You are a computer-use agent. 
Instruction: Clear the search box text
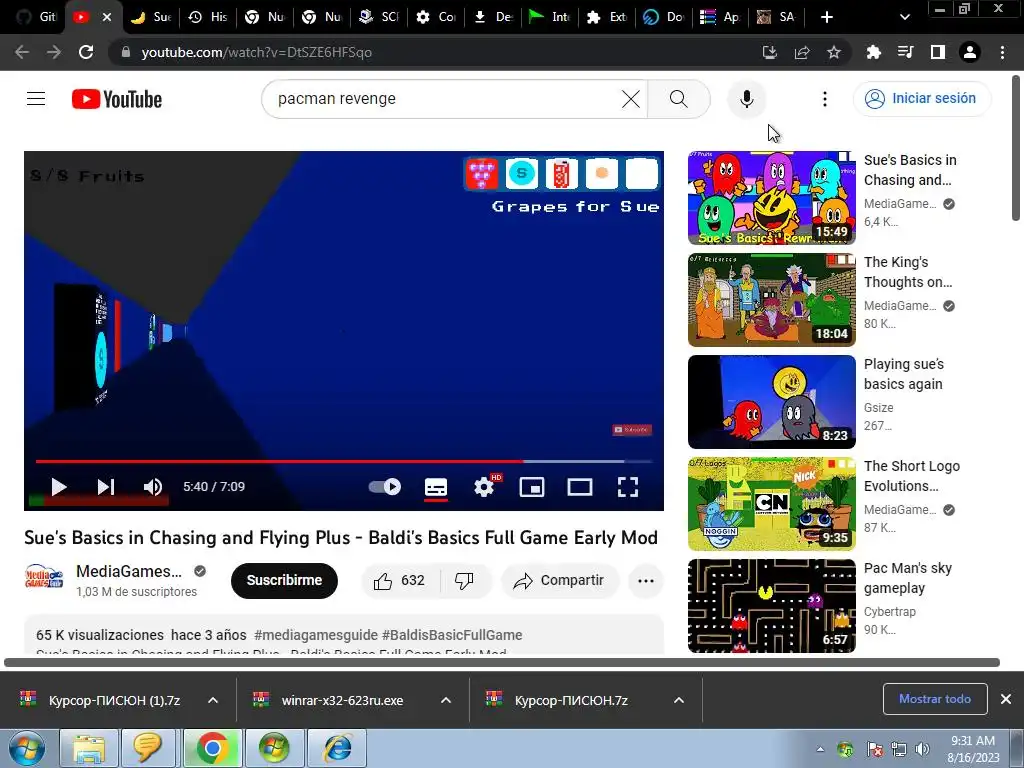tap(631, 99)
